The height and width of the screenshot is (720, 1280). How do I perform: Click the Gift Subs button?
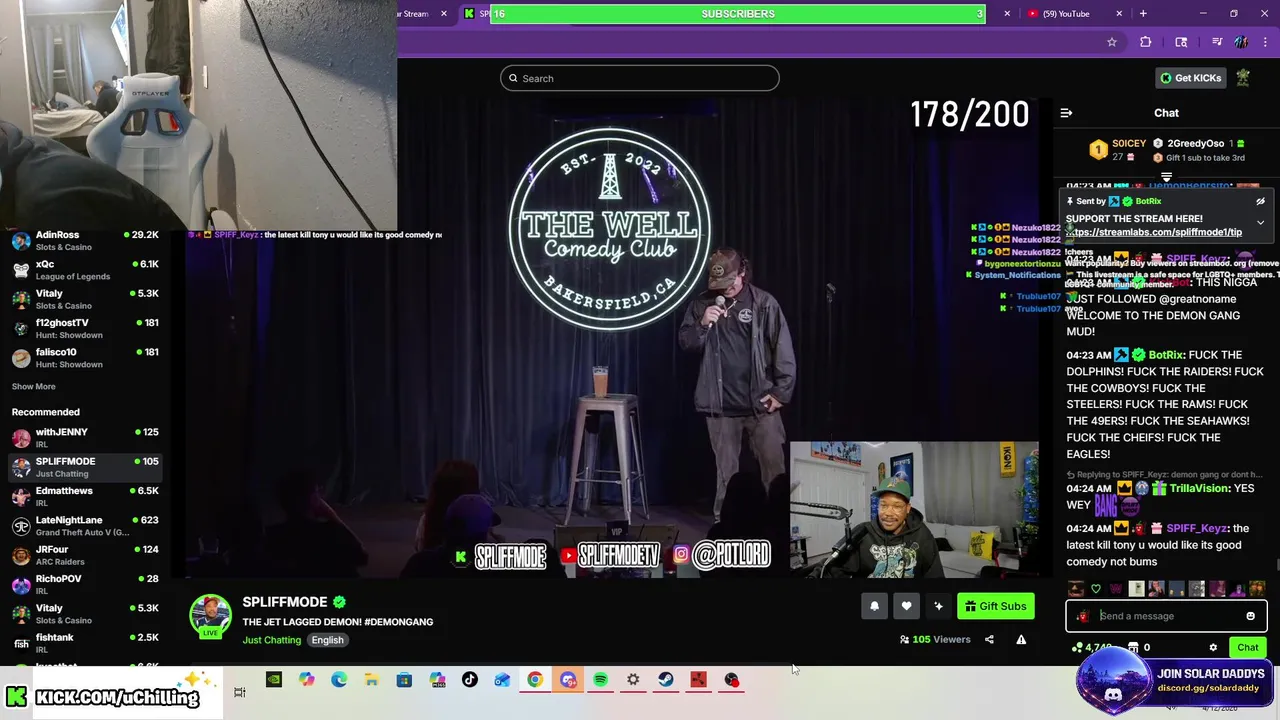click(x=995, y=606)
